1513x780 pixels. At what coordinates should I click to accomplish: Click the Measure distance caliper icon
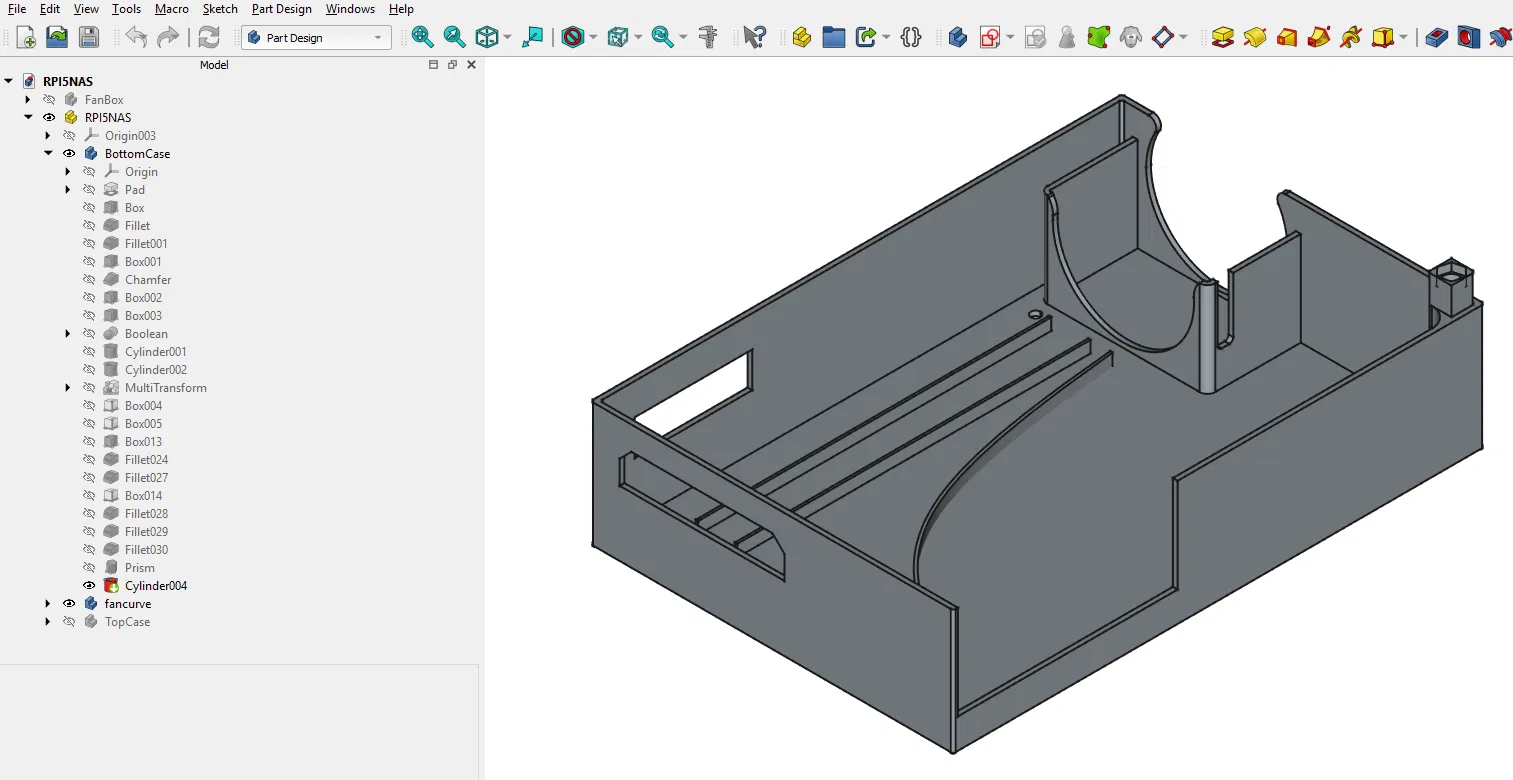tap(708, 37)
